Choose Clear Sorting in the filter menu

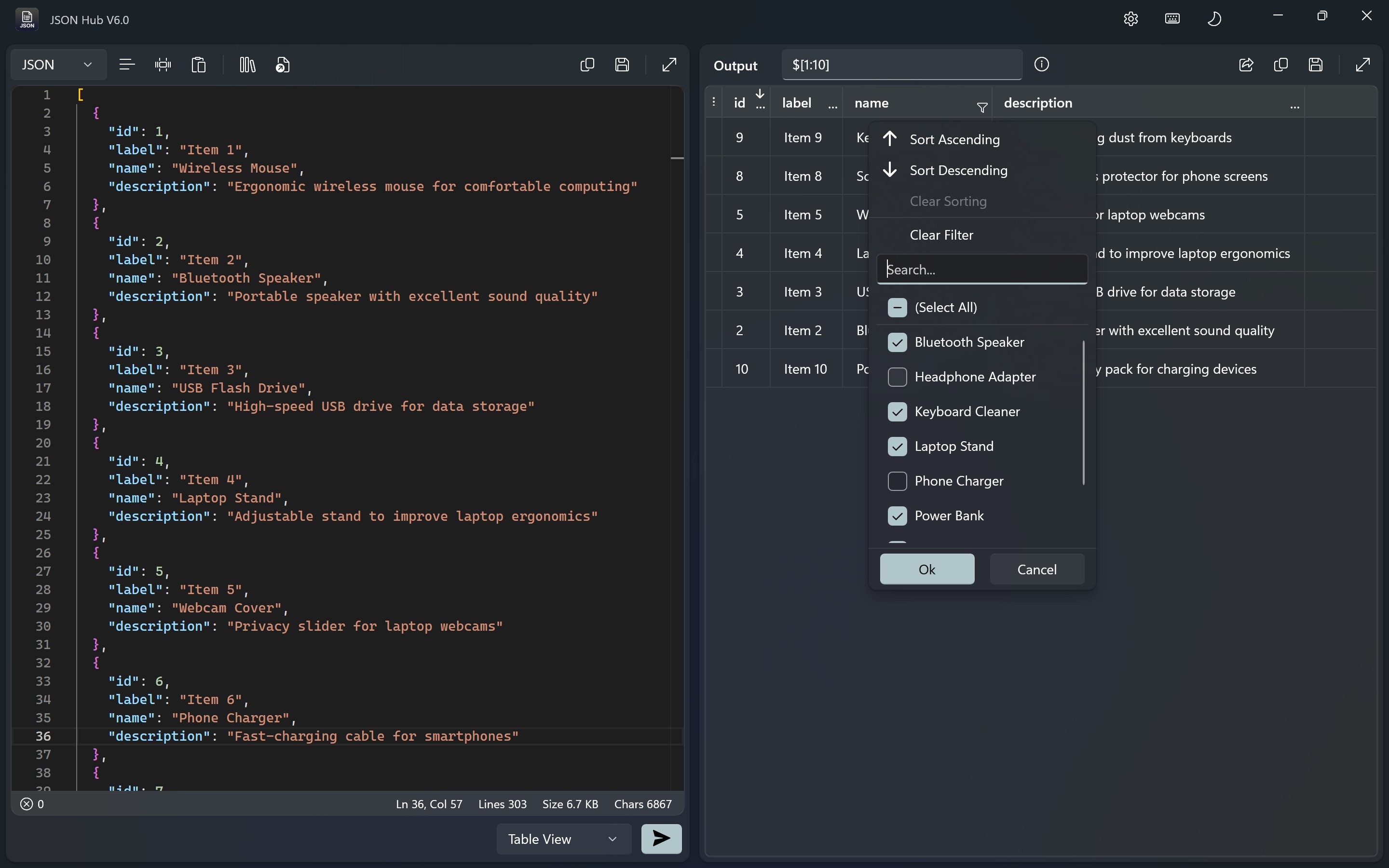click(948, 201)
